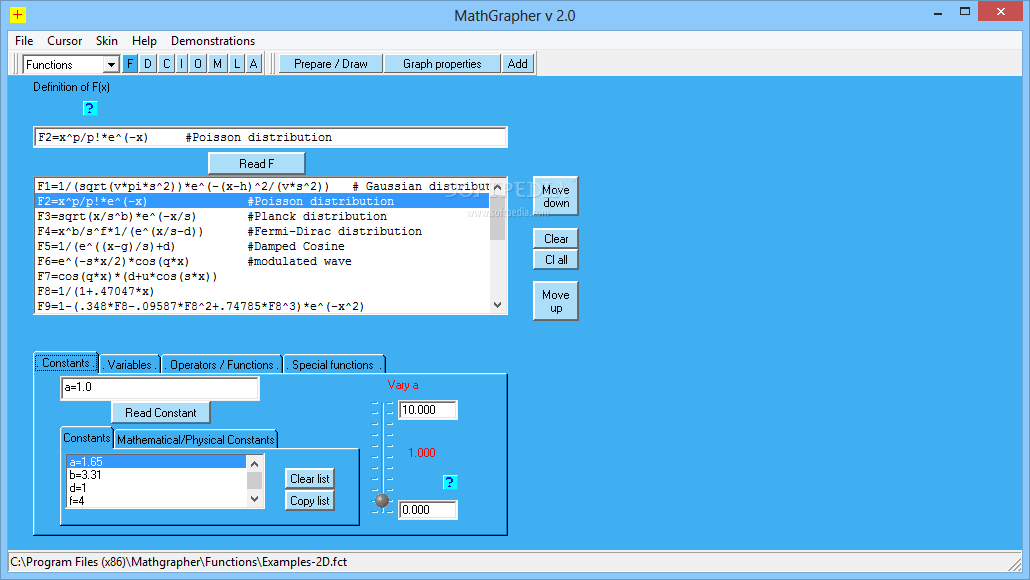
Task: Select the M toolbar letter button
Action: pyautogui.click(x=217, y=64)
